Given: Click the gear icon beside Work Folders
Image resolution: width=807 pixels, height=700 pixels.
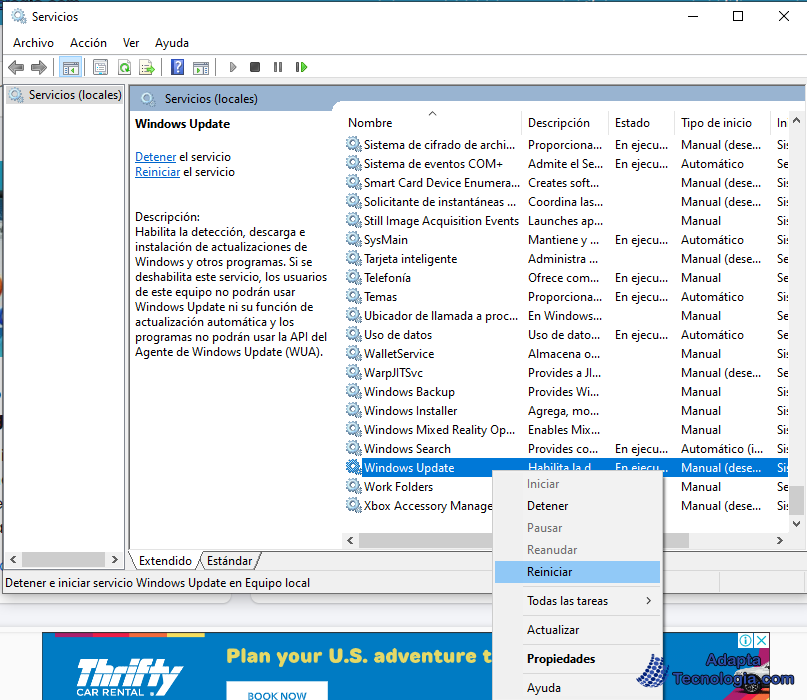Looking at the screenshot, I should point(354,487).
